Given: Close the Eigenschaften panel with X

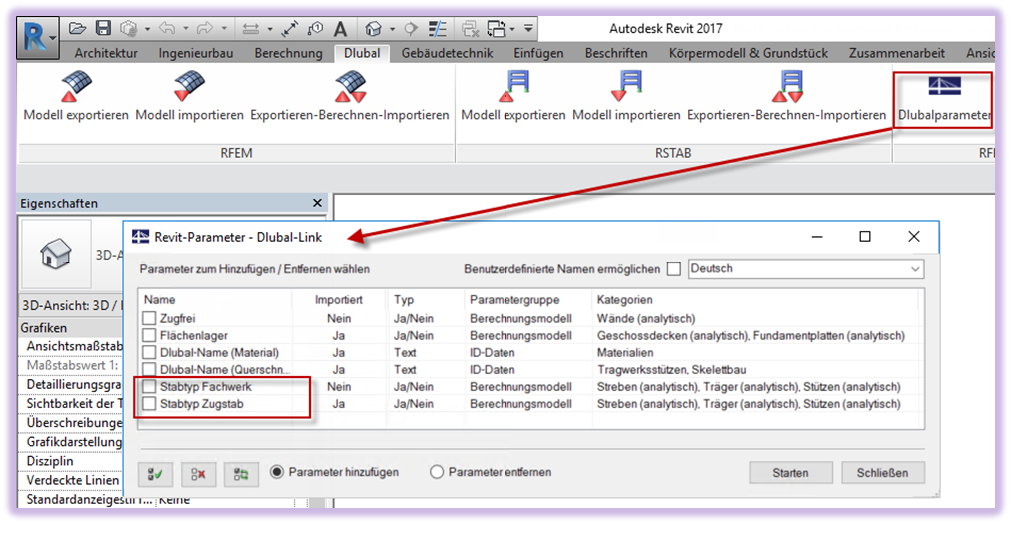Looking at the screenshot, I should [317, 203].
